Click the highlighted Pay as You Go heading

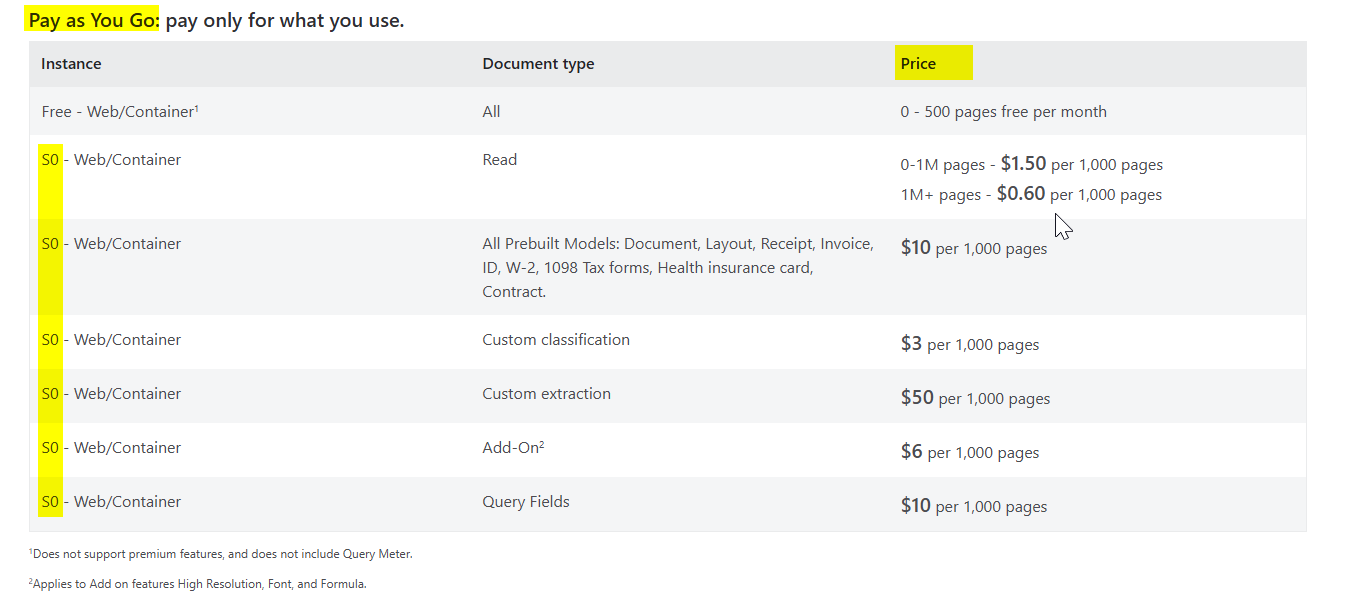pos(94,20)
